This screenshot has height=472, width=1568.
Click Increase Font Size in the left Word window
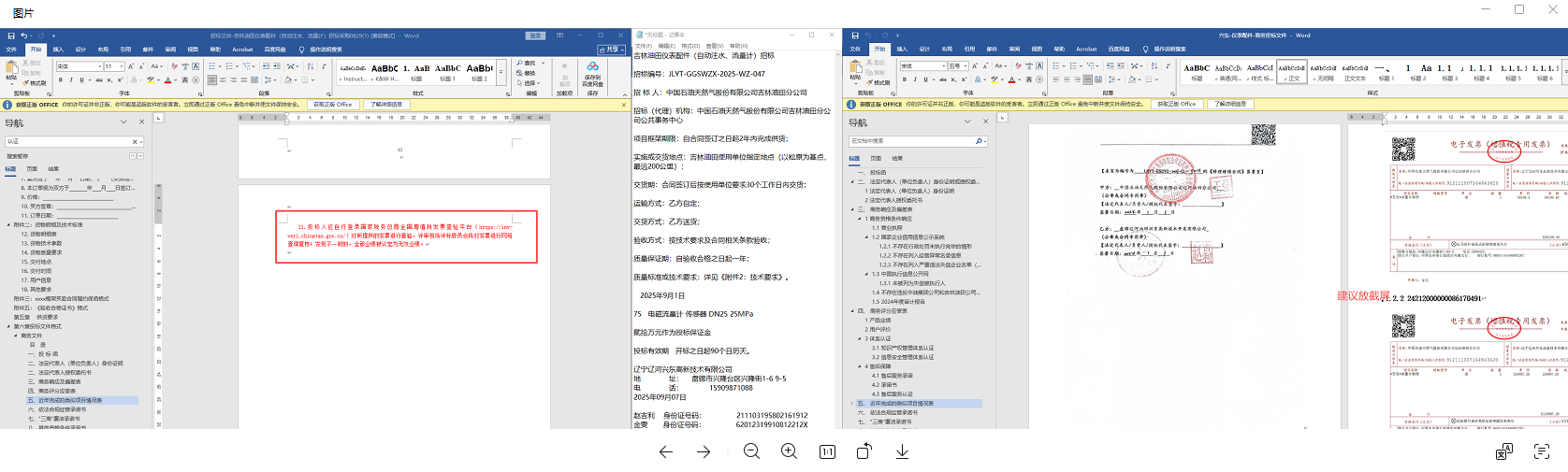130,66
